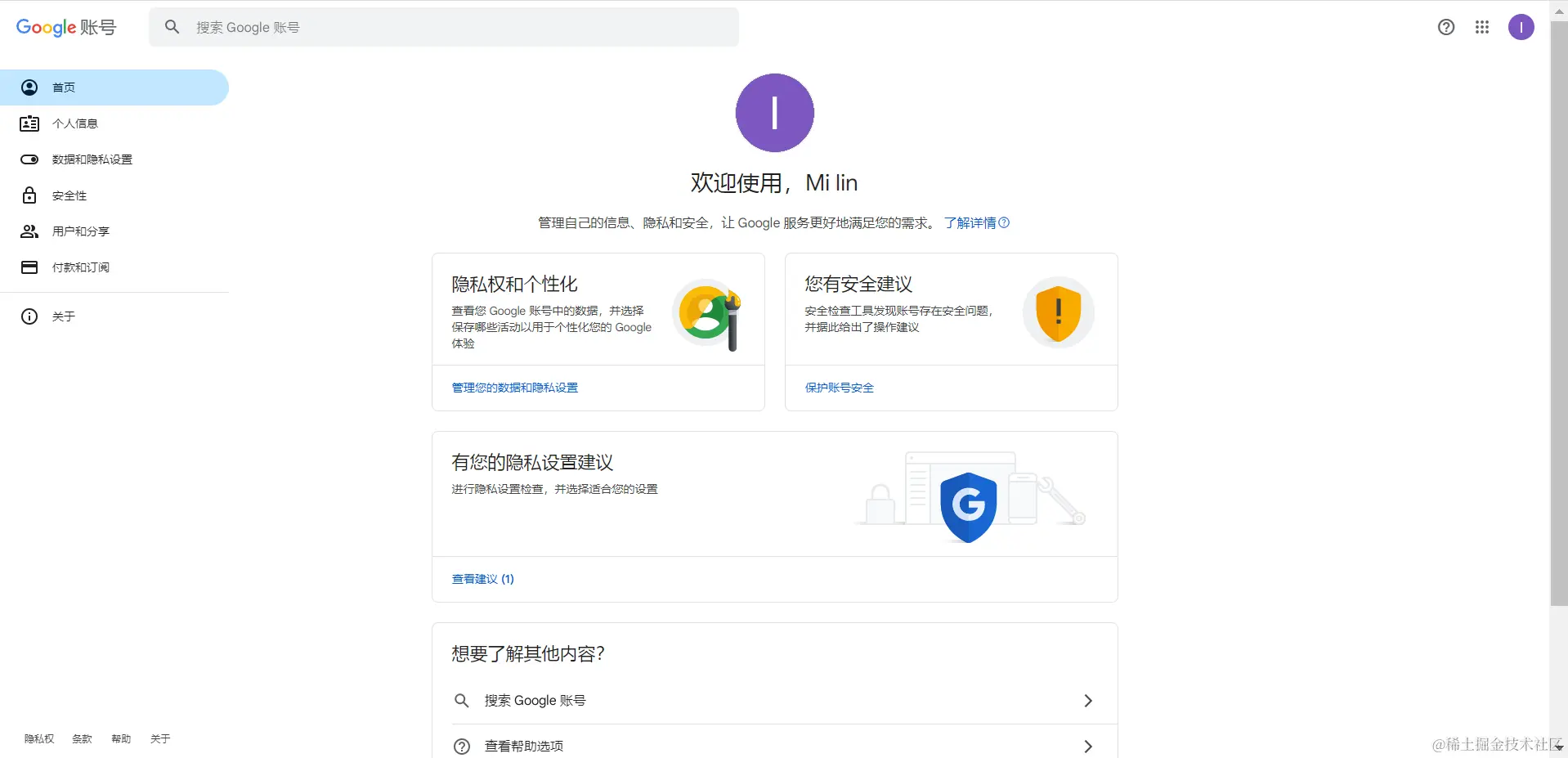The height and width of the screenshot is (758, 1568).
Task: Click the question mark icon beside 查看帮助选项
Action: click(462, 747)
